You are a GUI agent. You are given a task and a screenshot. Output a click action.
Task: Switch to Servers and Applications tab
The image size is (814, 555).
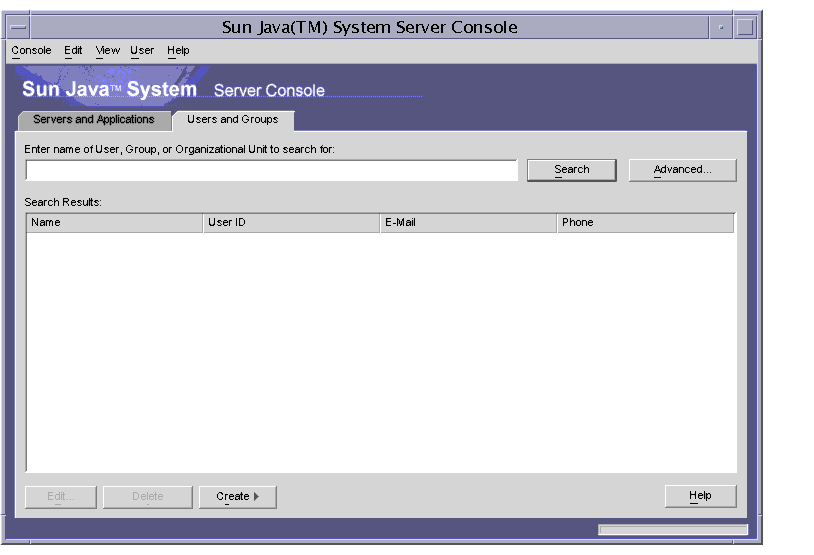pos(94,119)
